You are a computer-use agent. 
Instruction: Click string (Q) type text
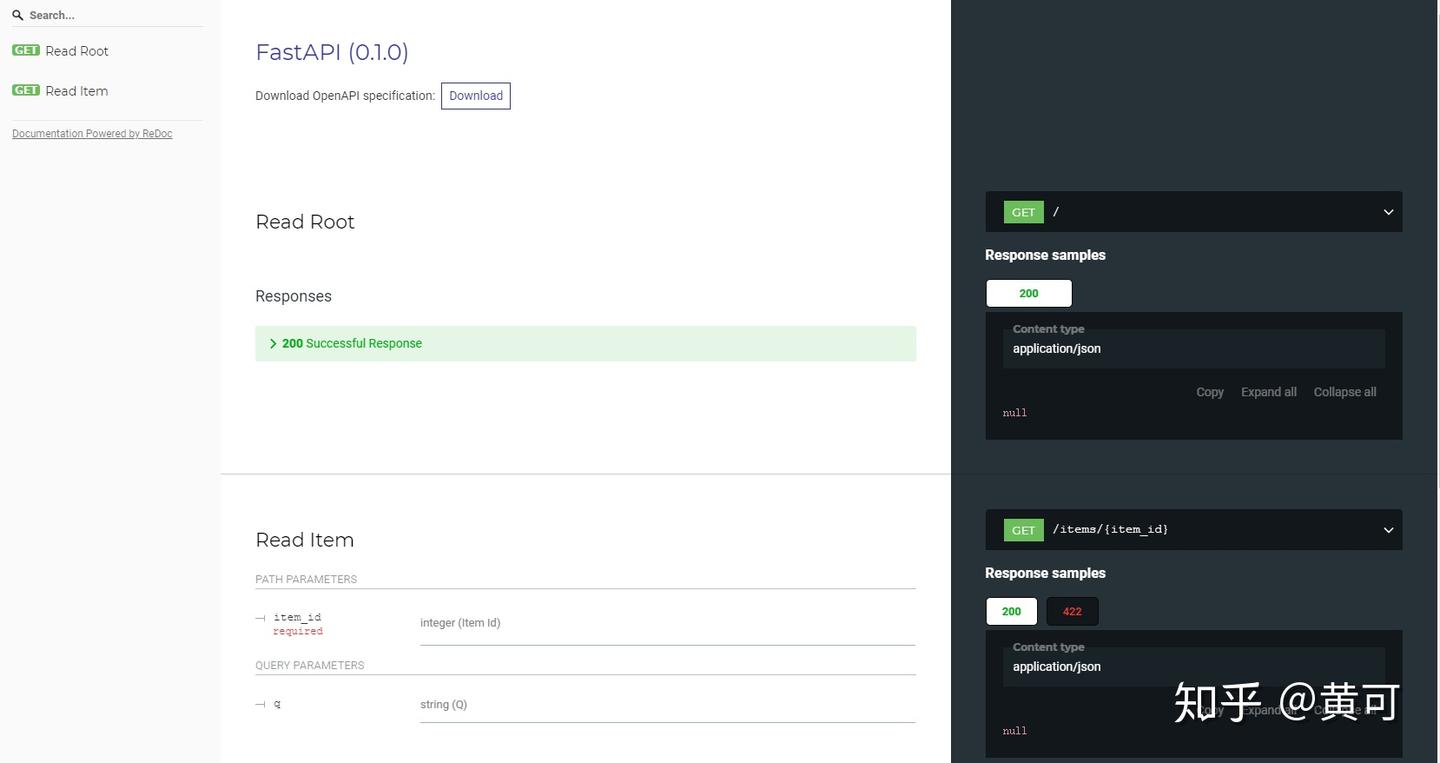pos(443,705)
